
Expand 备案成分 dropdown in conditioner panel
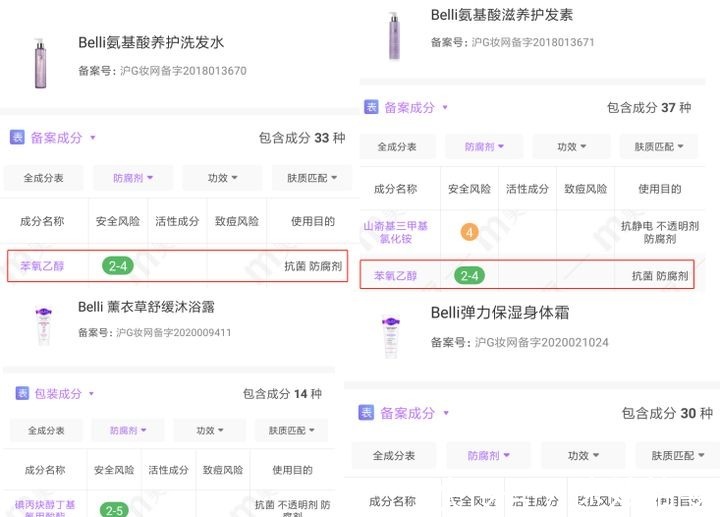coord(445,107)
